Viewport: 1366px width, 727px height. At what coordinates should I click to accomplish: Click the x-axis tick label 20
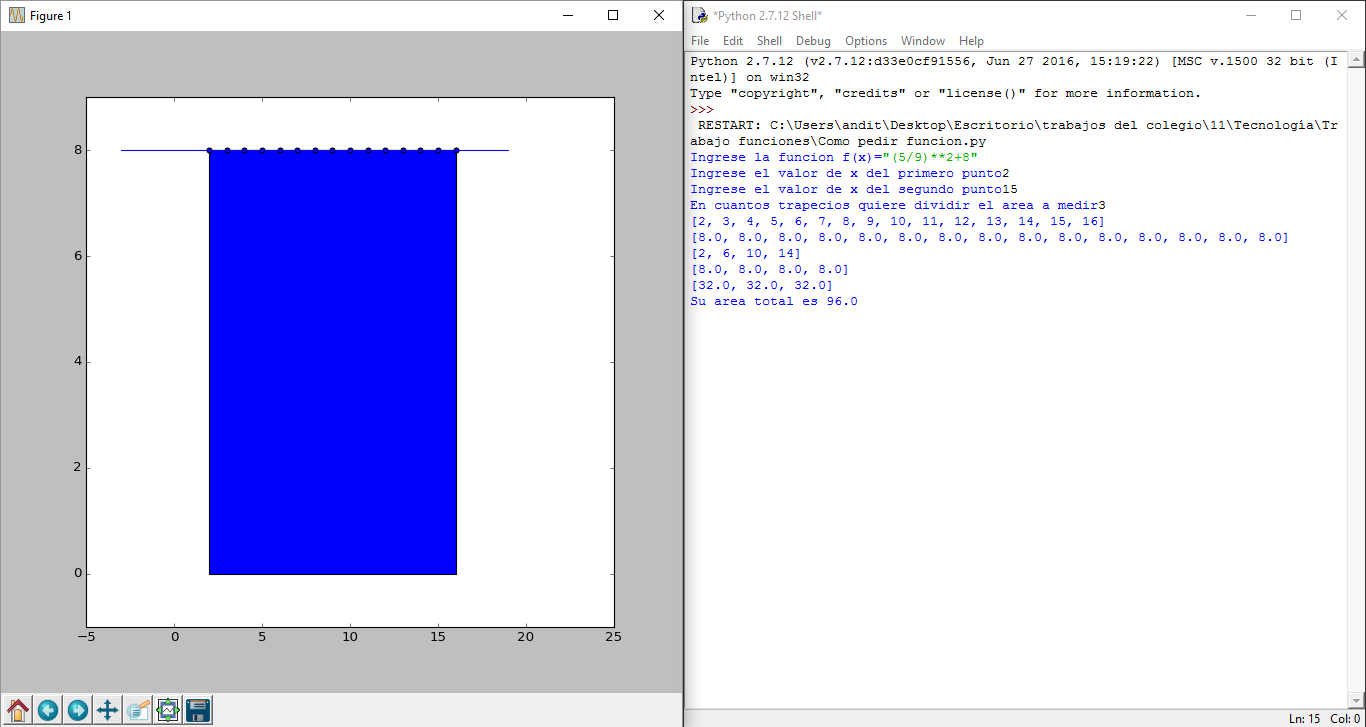526,636
